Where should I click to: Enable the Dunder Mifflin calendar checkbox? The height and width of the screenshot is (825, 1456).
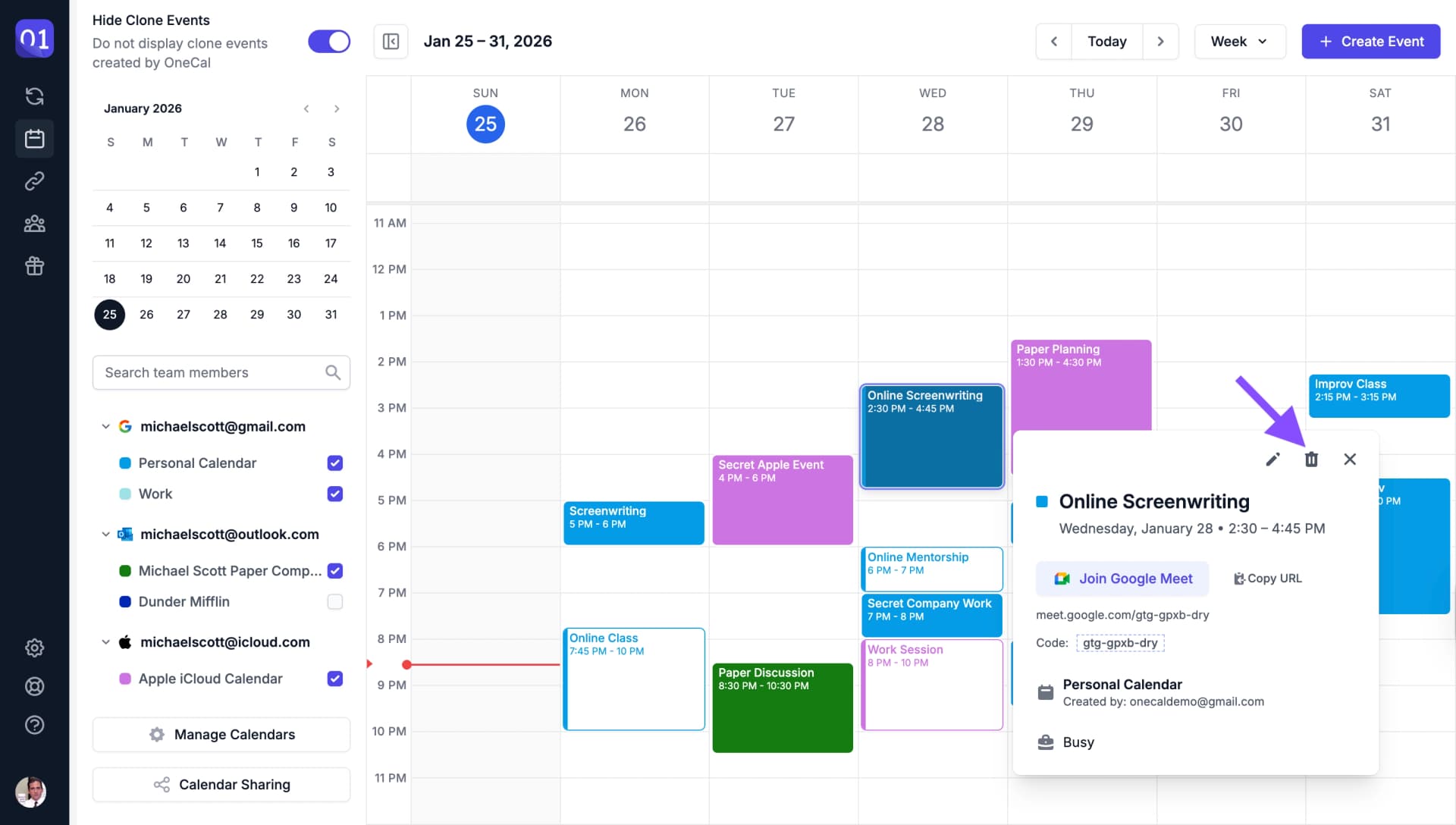coord(334,602)
